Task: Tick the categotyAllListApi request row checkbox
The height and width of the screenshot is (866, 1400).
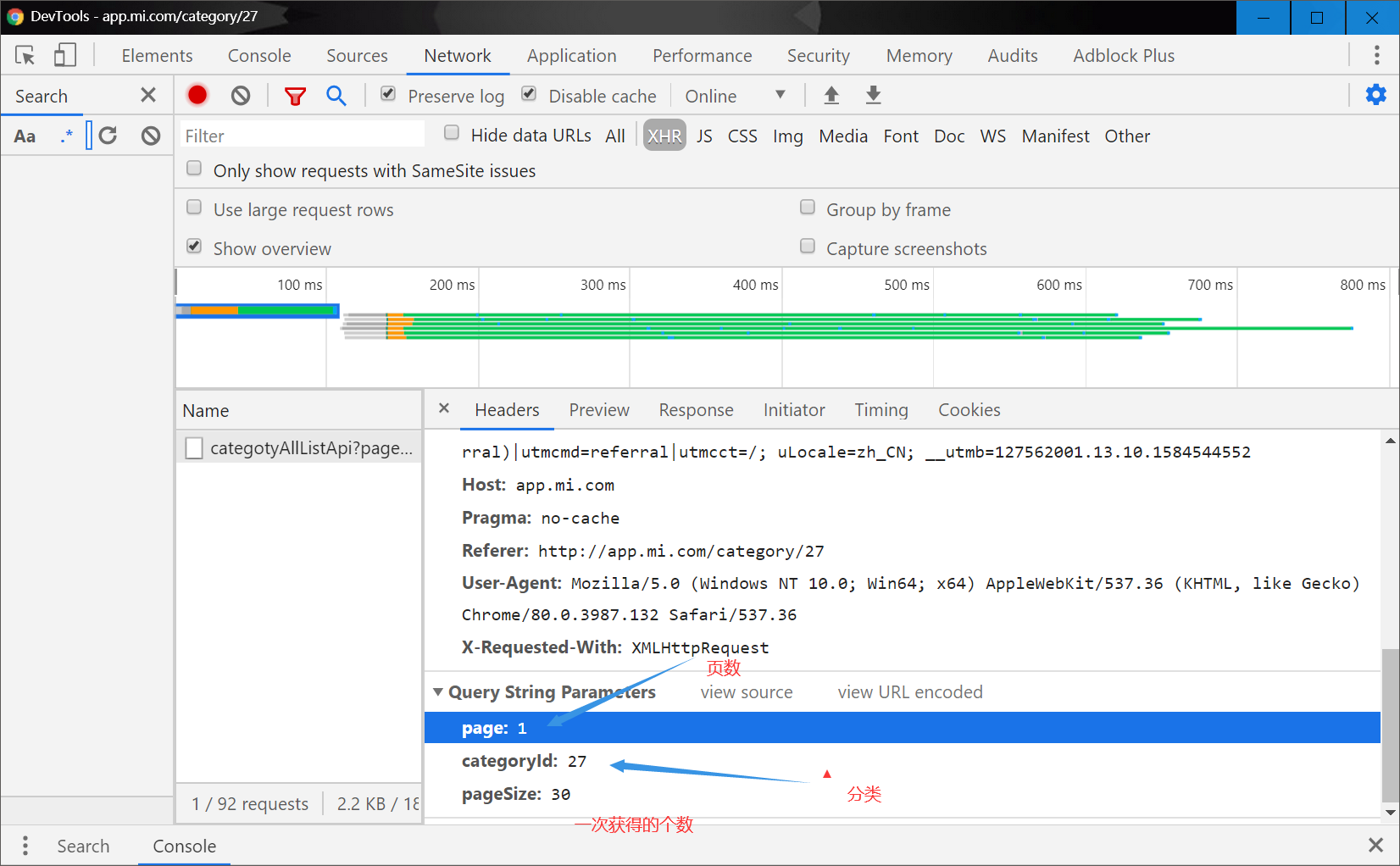Action: pos(194,448)
